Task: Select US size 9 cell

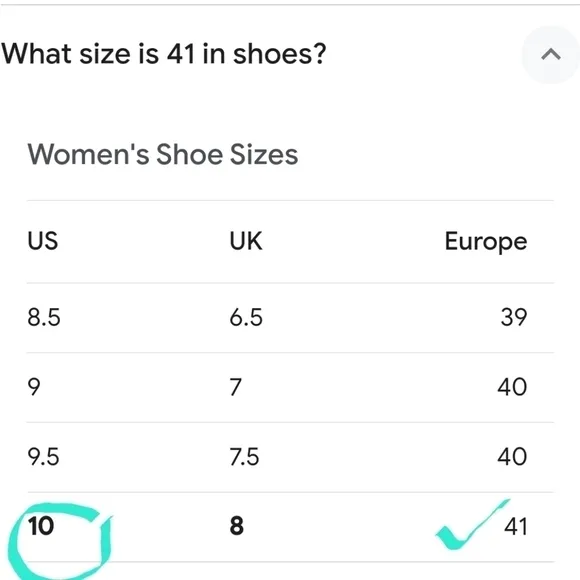Action: 34,387
